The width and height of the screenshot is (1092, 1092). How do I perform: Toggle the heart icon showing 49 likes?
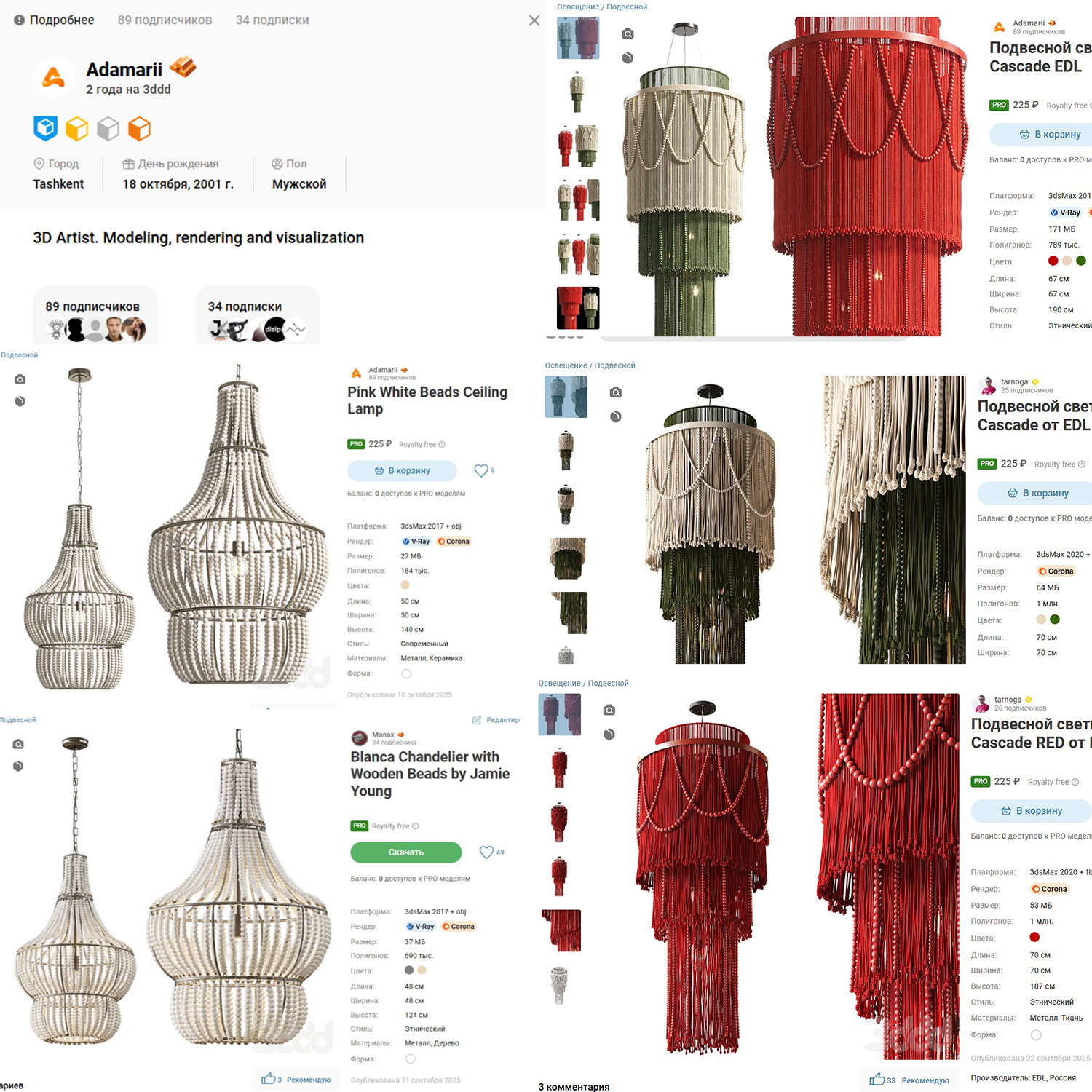486,852
